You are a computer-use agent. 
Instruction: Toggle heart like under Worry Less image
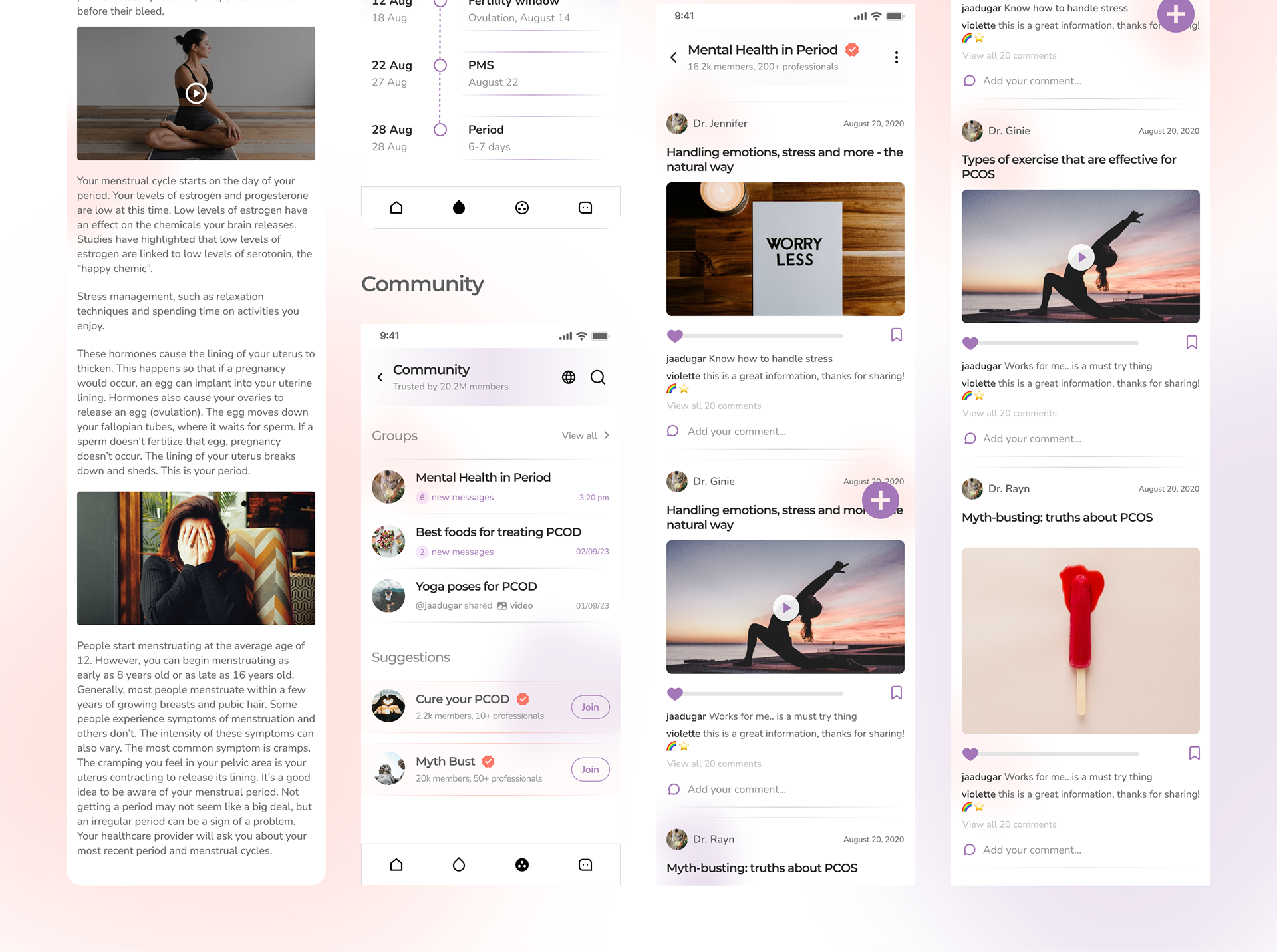tap(675, 336)
